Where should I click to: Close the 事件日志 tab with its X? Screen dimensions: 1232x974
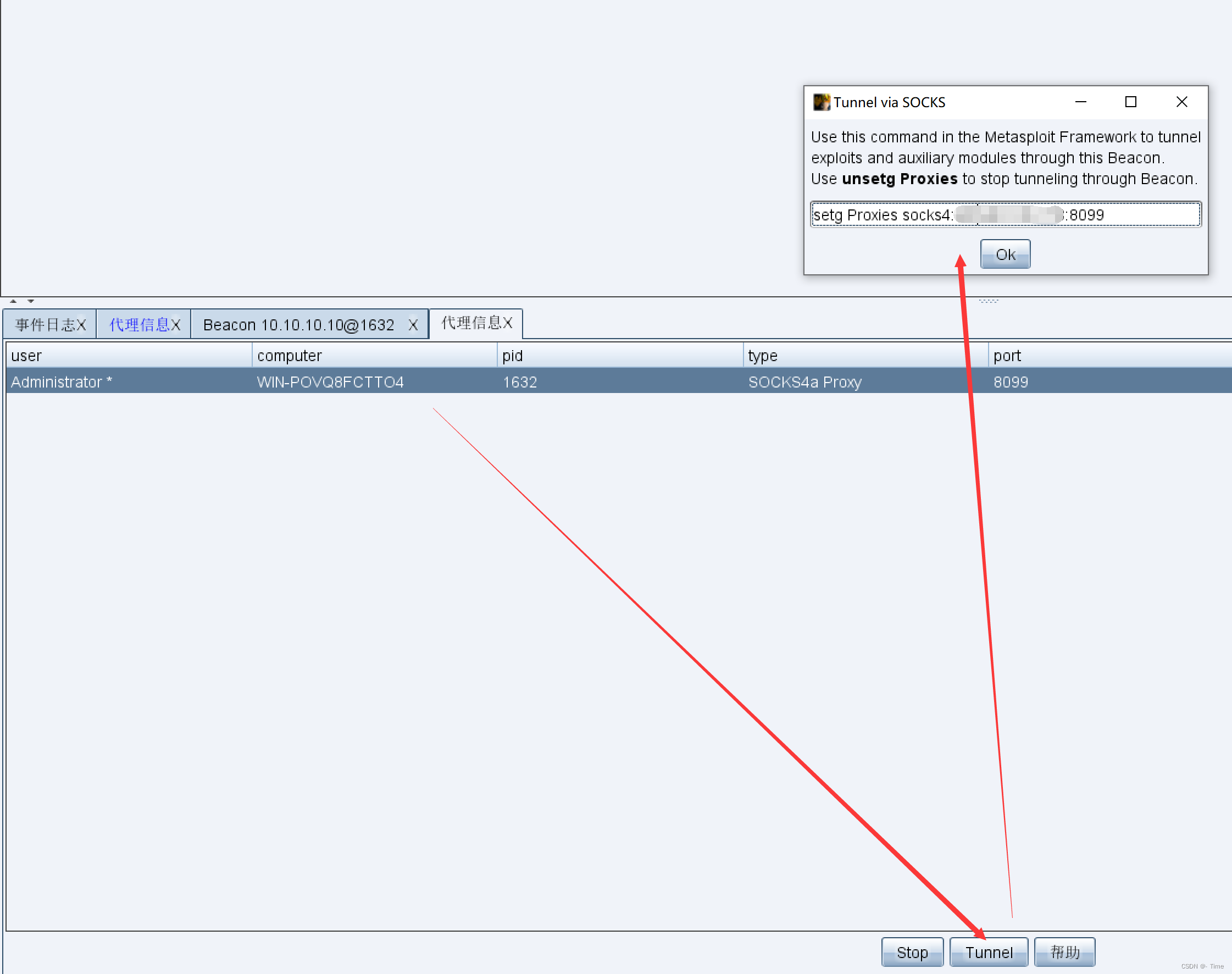click(x=81, y=325)
